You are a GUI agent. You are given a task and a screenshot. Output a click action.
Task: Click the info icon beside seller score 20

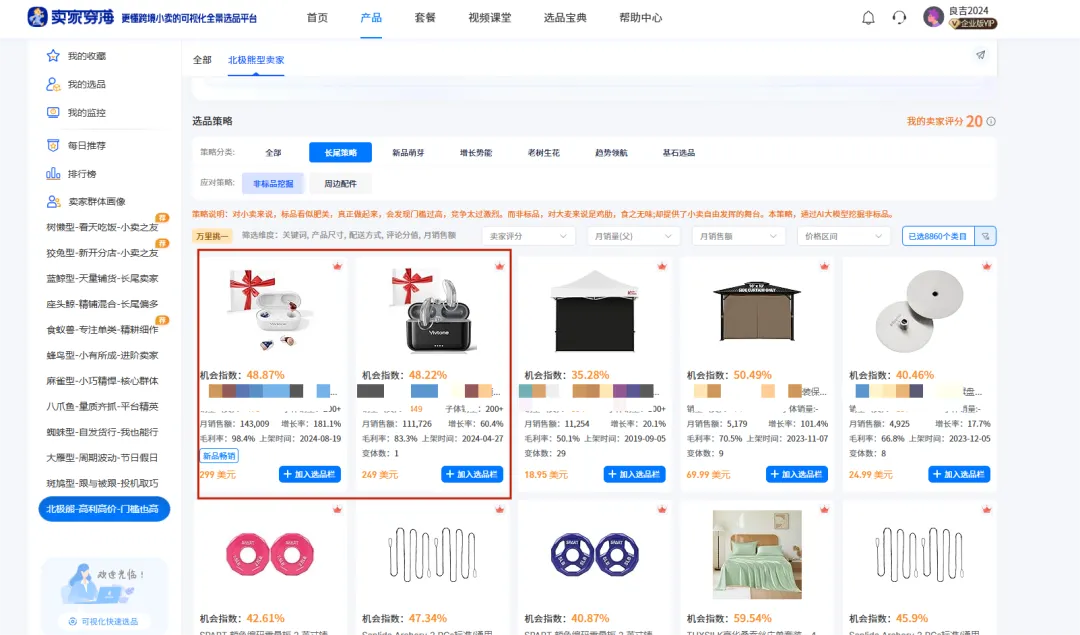coord(990,121)
